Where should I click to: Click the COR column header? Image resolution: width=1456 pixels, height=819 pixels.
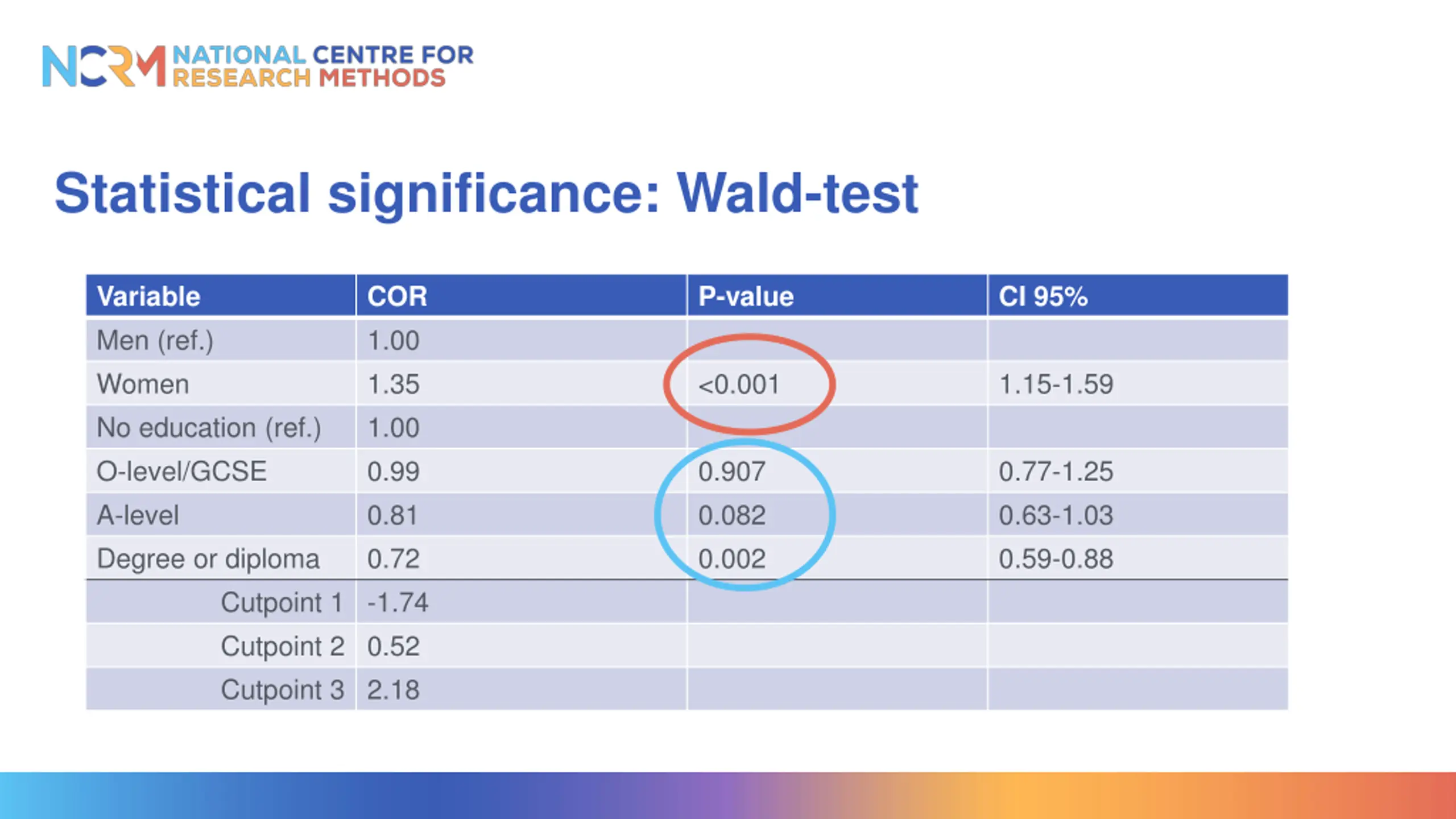click(x=397, y=296)
